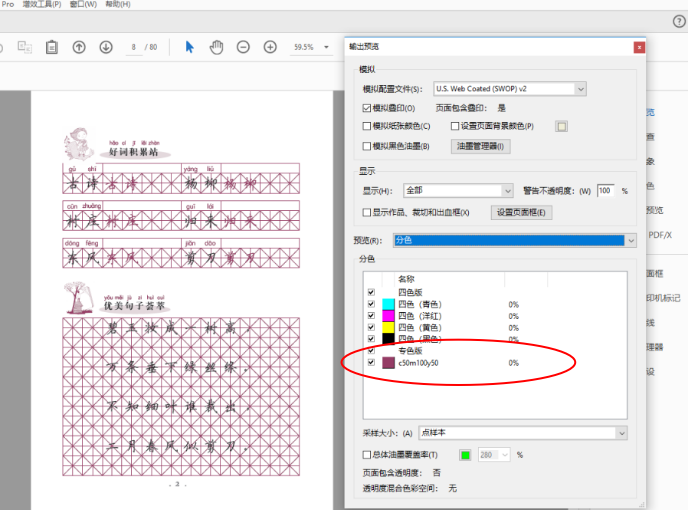Activate the Hand pan tool
Image resolution: width=688 pixels, height=510 pixels.
[x=215, y=47]
